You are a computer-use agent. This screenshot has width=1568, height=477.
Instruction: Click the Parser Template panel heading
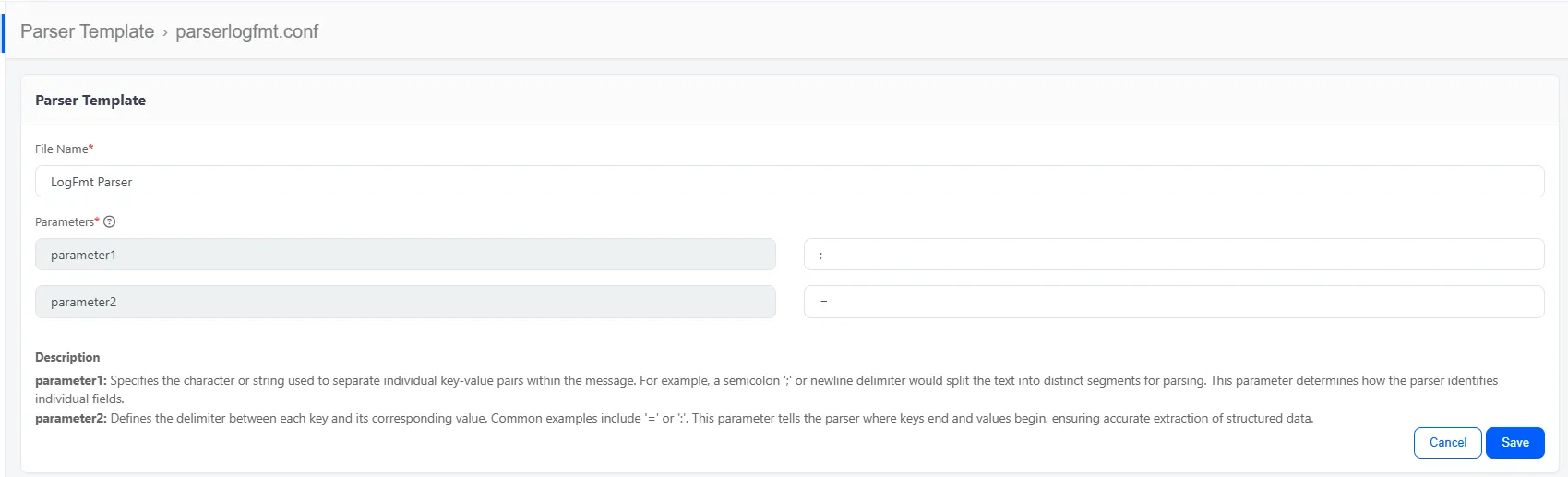click(x=90, y=100)
